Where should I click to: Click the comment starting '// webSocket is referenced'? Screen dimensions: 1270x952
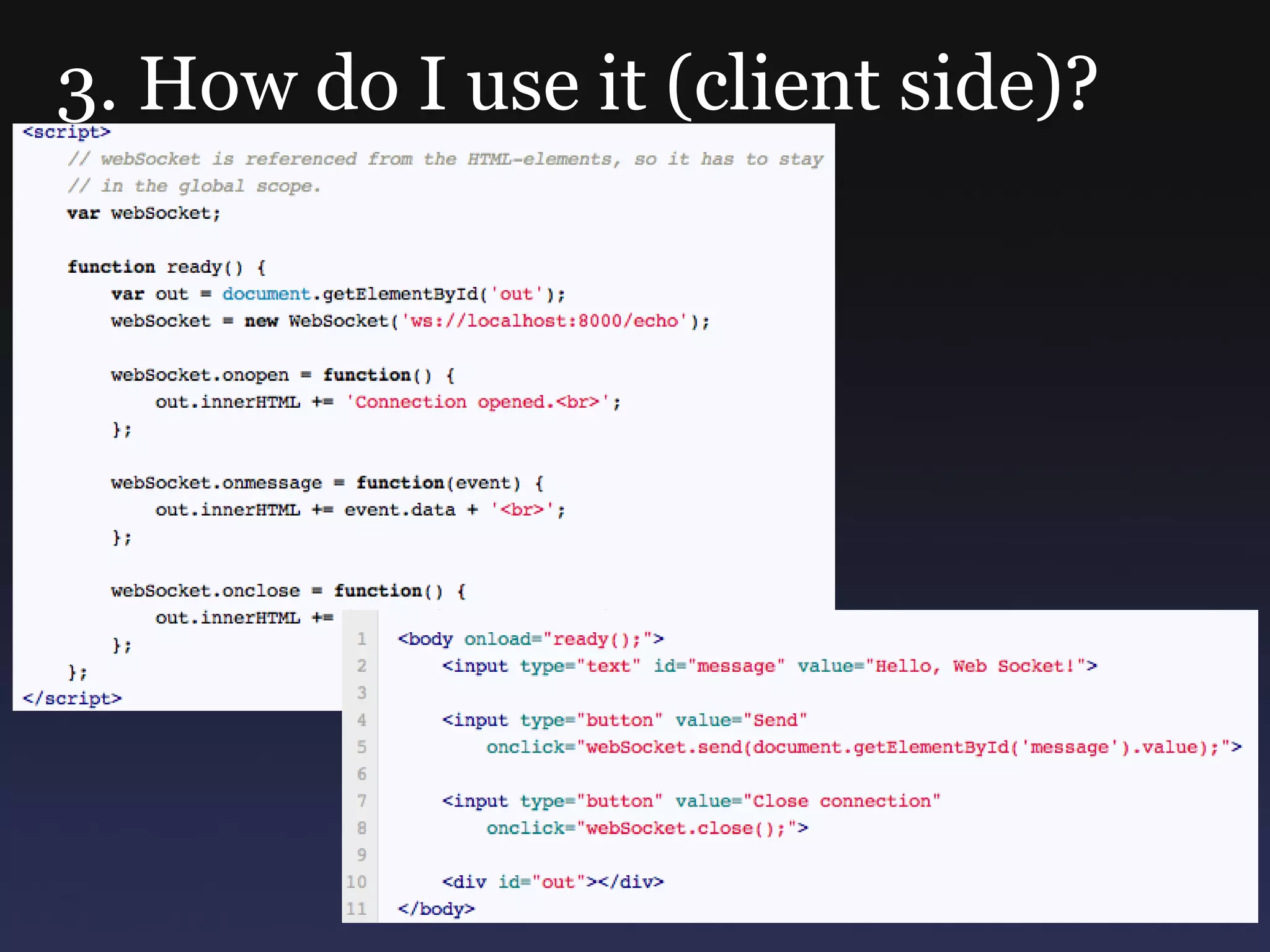click(x=445, y=159)
